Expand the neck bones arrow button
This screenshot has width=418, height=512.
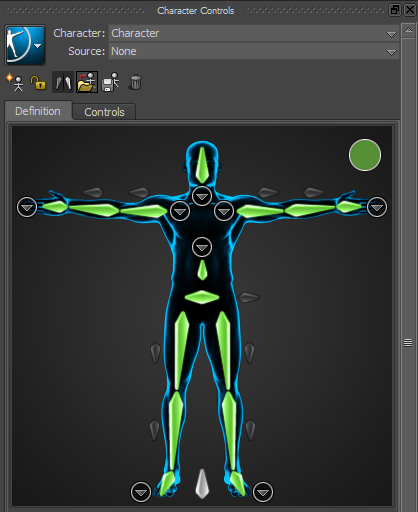click(x=202, y=196)
